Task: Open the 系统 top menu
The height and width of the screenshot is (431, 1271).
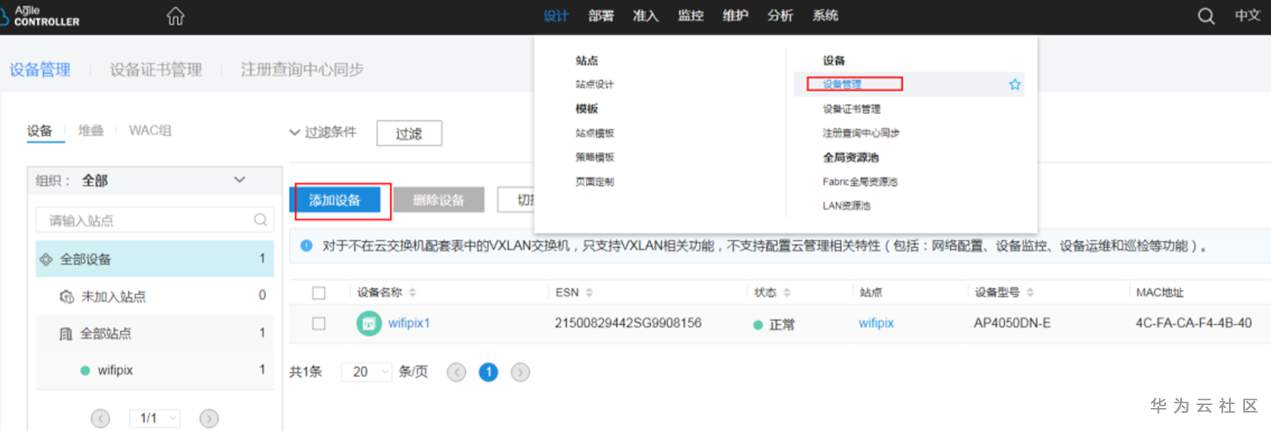Action: [825, 16]
